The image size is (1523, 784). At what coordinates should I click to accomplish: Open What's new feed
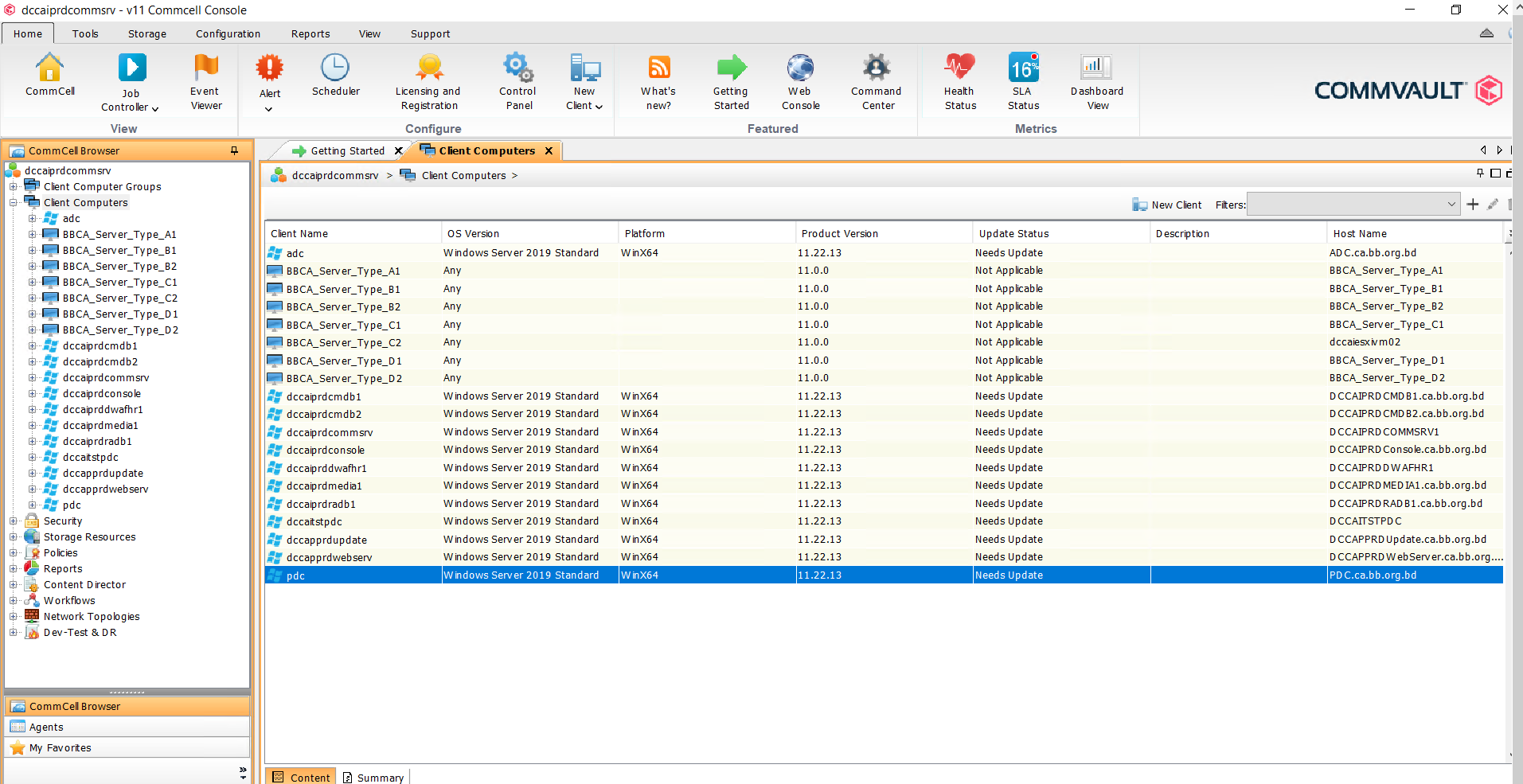tap(658, 82)
